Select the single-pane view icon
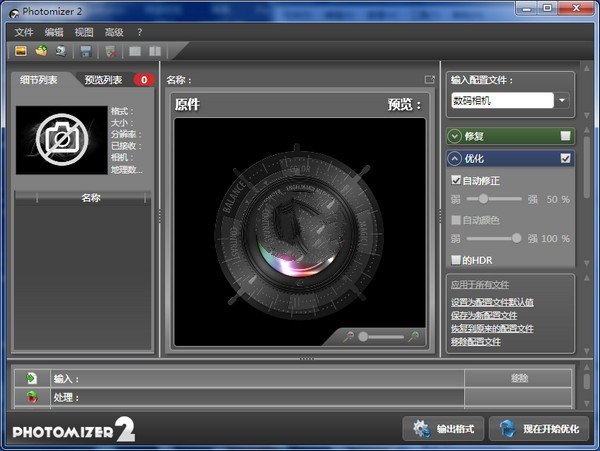The image size is (600, 451). 135,51
